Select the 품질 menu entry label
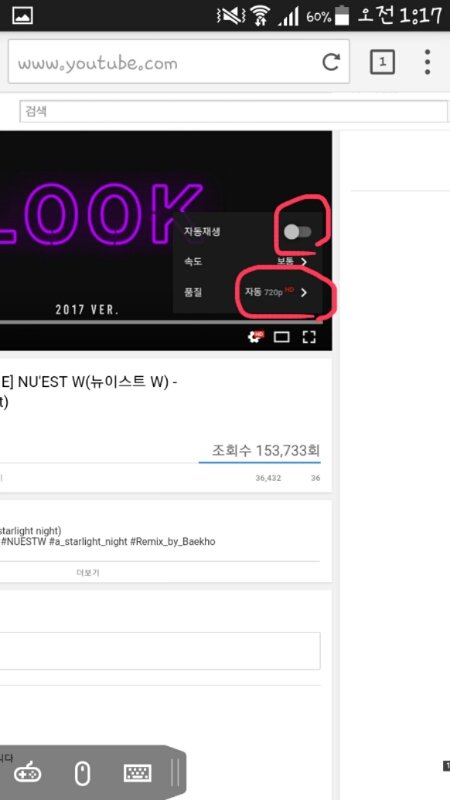Viewport: 450px width, 800px height. (x=193, y=292)
